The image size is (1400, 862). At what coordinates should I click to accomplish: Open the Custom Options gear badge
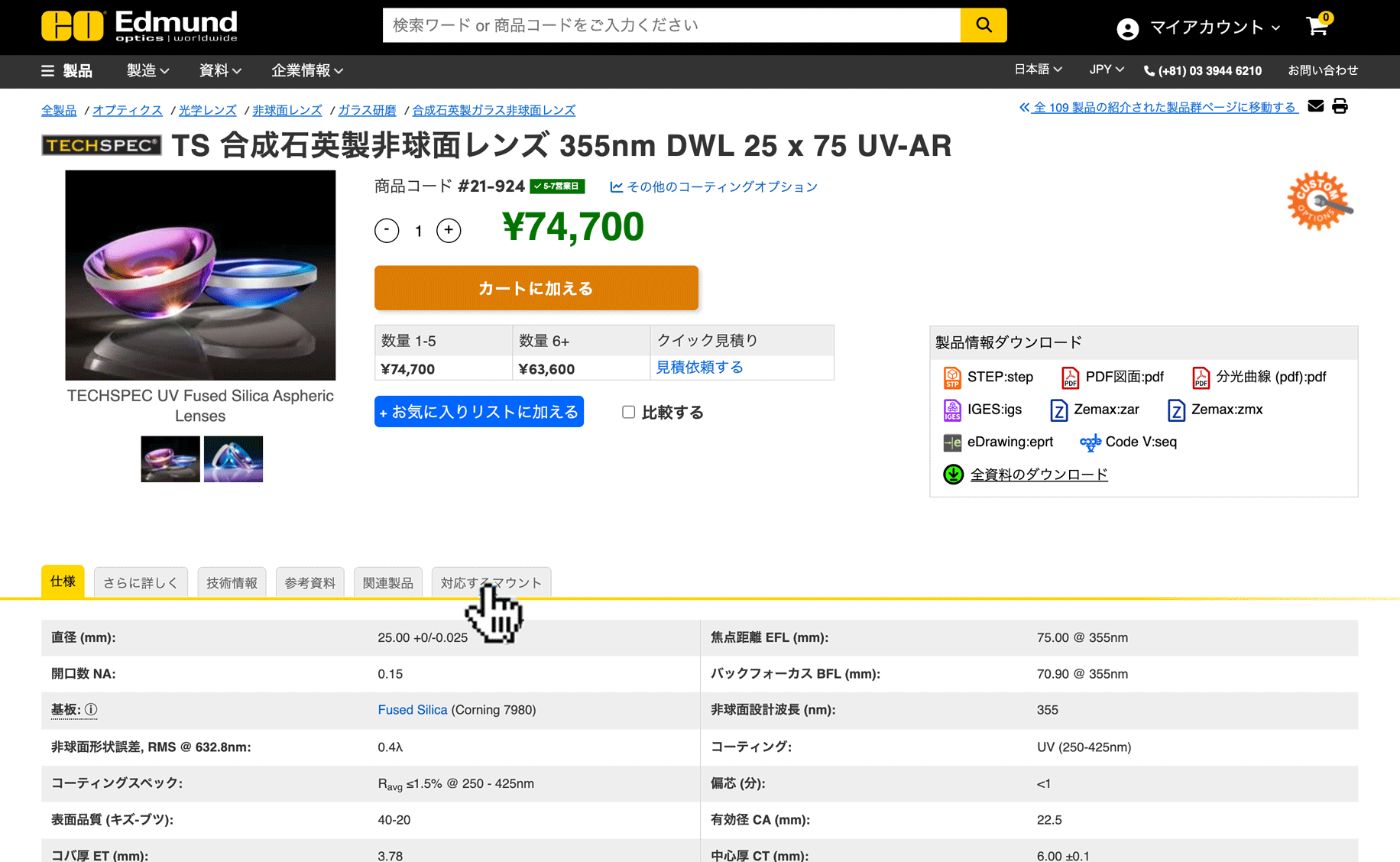point(1318,201)
